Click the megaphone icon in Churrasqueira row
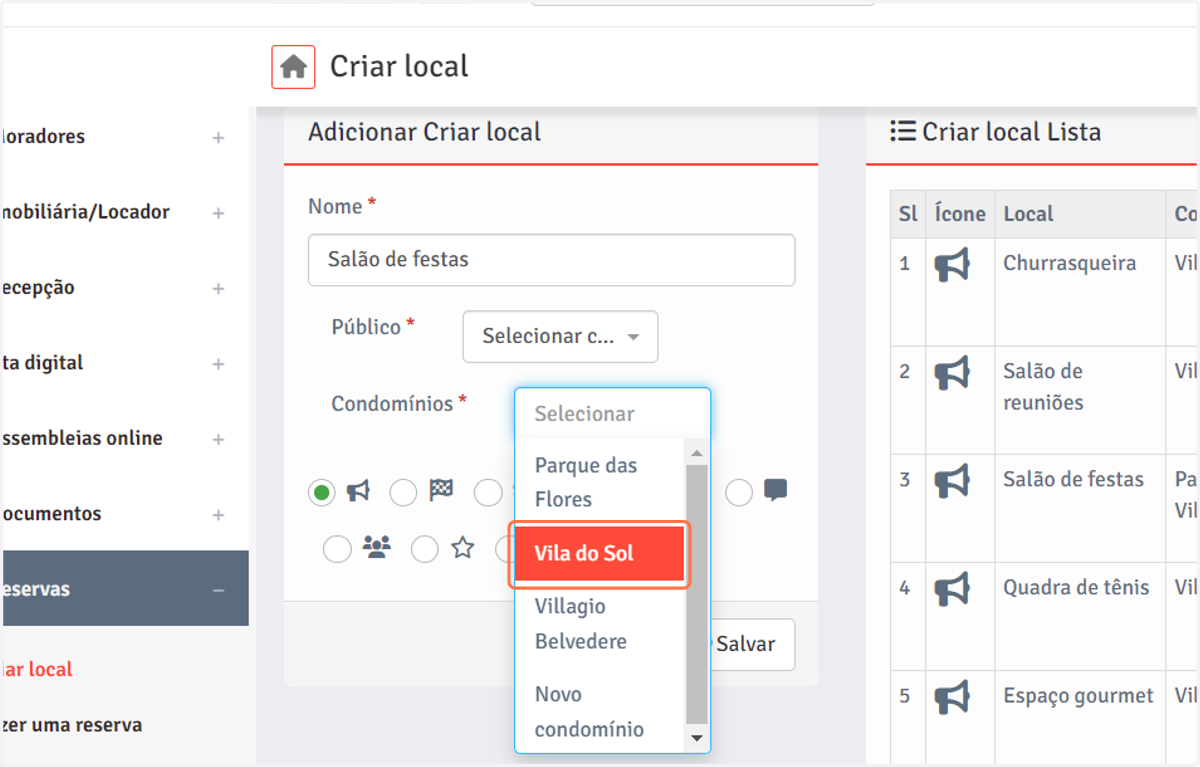This screenshot has height=767, width=1200. [952, 265]
